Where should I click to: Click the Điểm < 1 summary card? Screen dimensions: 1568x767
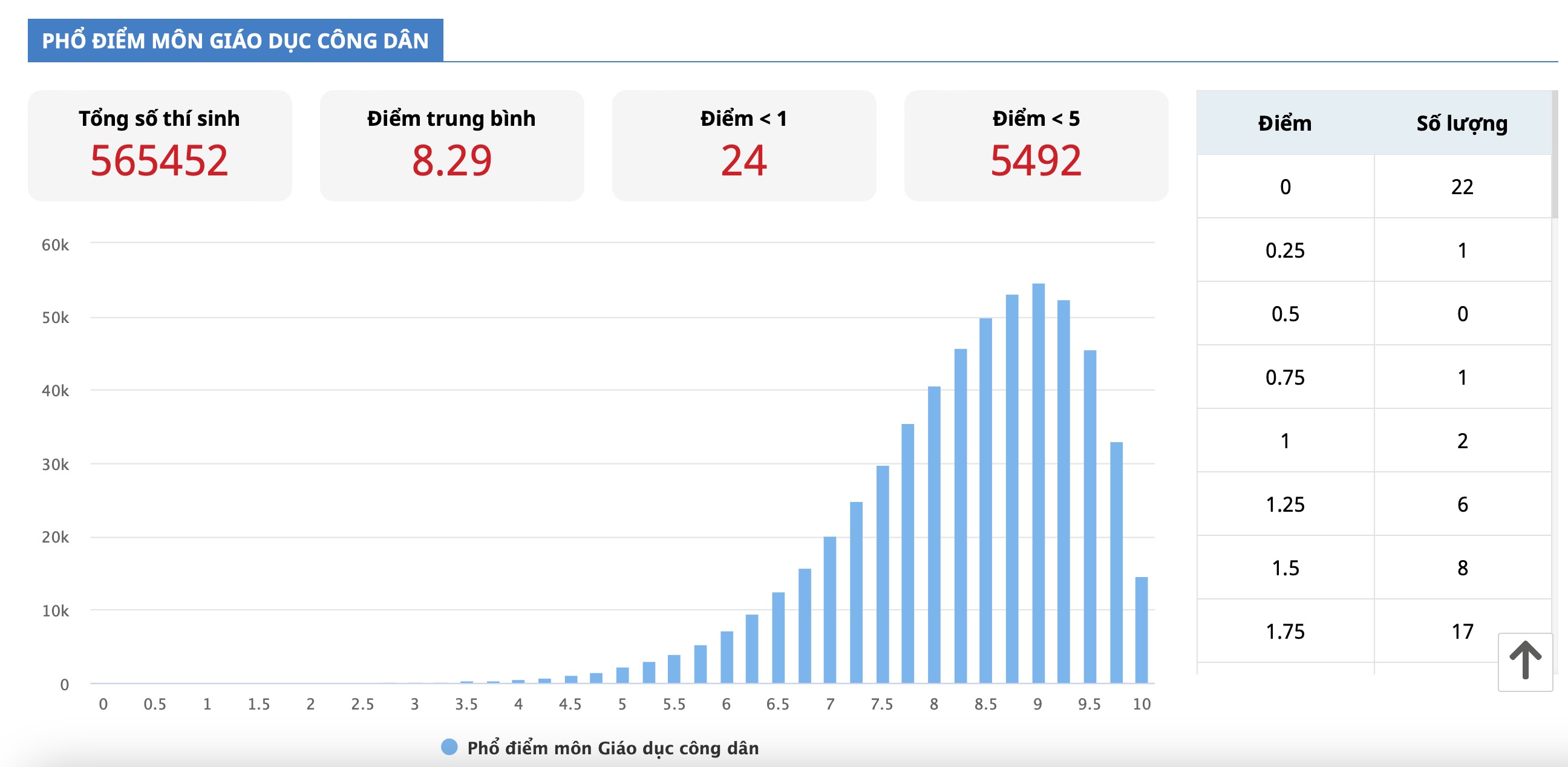[744, 146]
